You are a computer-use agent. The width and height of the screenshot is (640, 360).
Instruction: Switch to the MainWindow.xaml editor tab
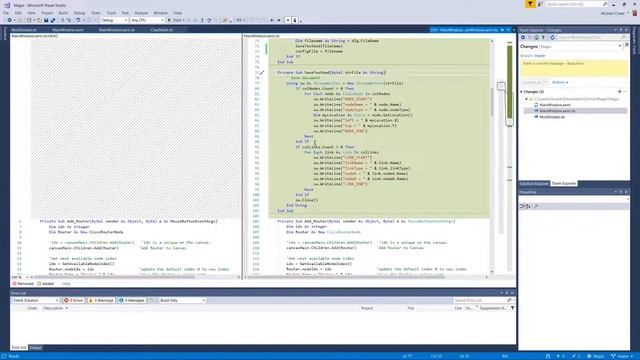pos(68,30)
